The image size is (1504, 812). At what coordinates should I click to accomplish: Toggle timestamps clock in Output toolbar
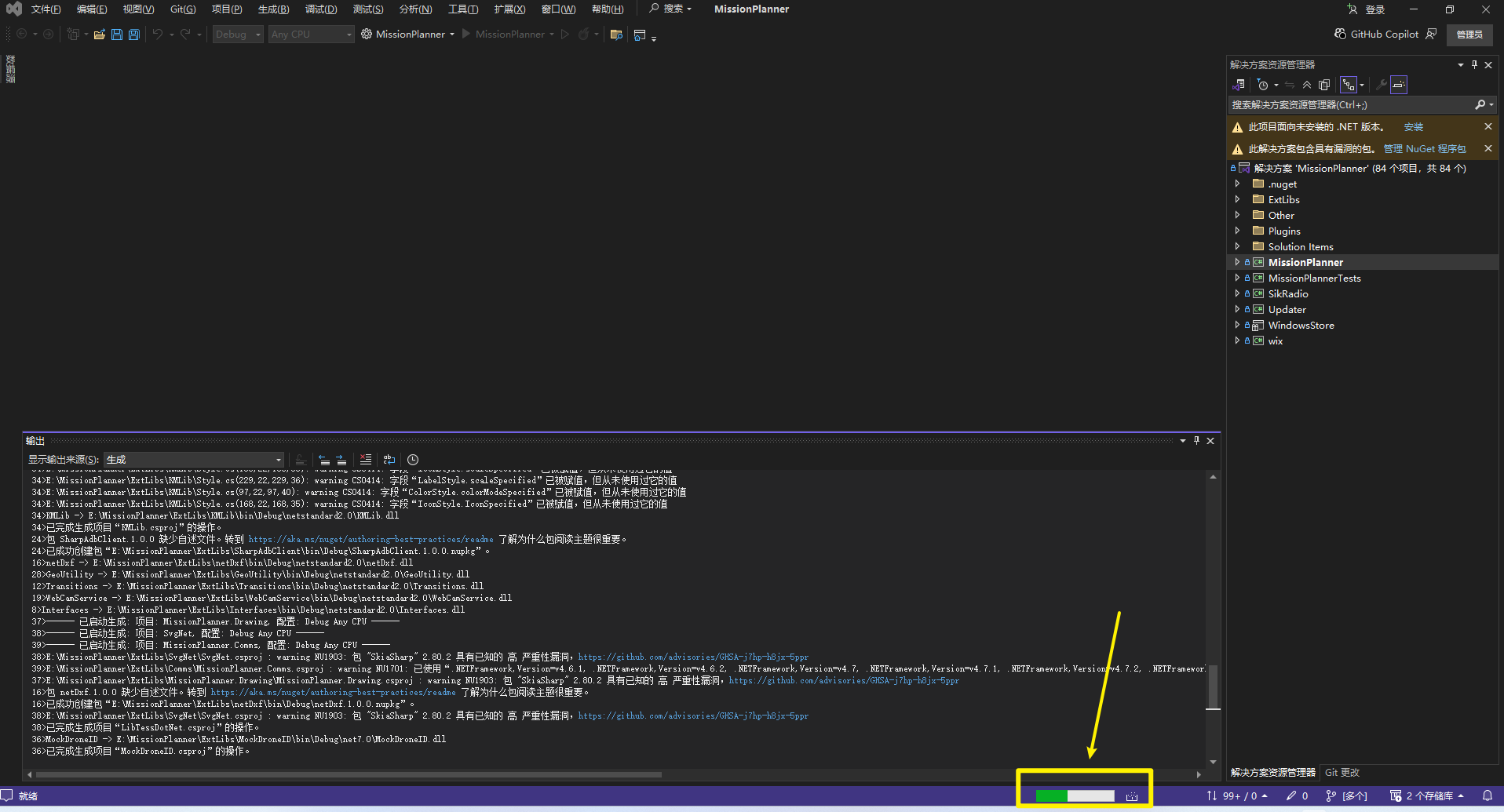[x=413, y=460]
